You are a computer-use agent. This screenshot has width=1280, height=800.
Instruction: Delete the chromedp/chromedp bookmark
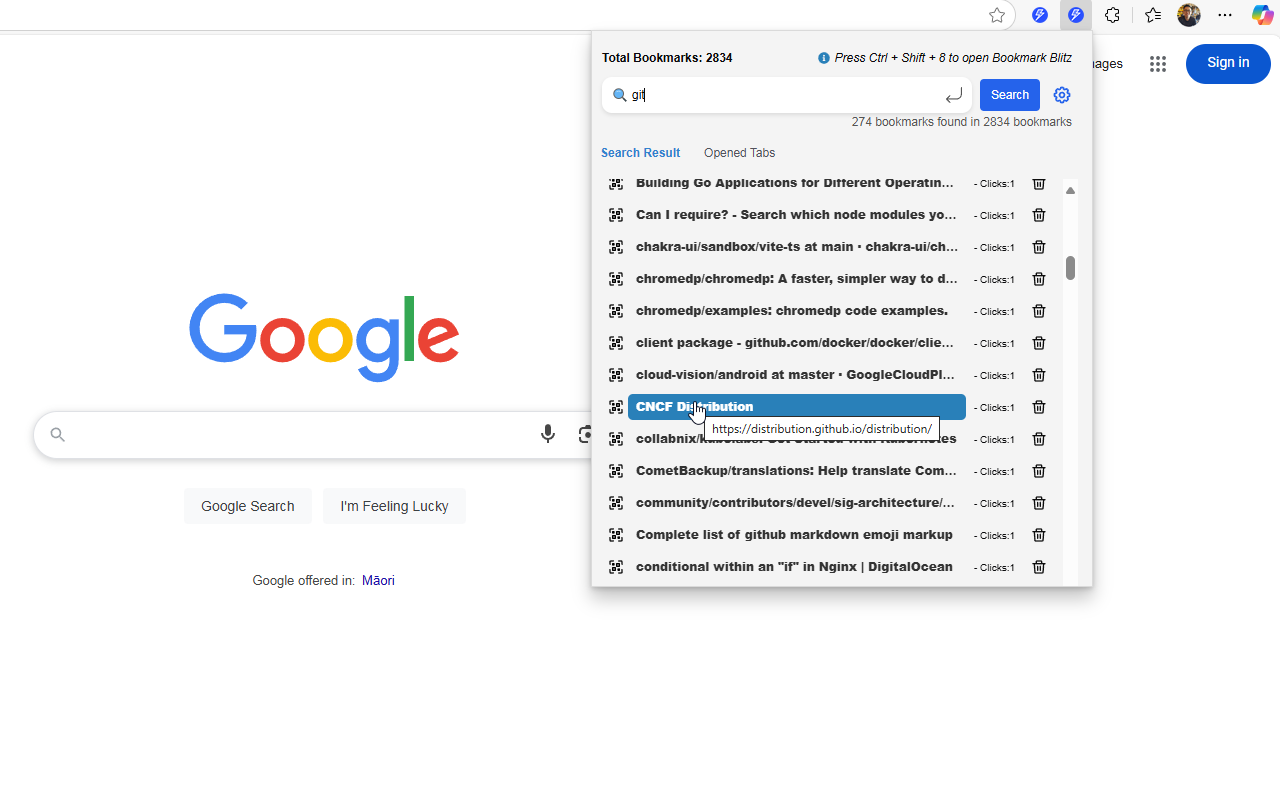pos(1039,279)
